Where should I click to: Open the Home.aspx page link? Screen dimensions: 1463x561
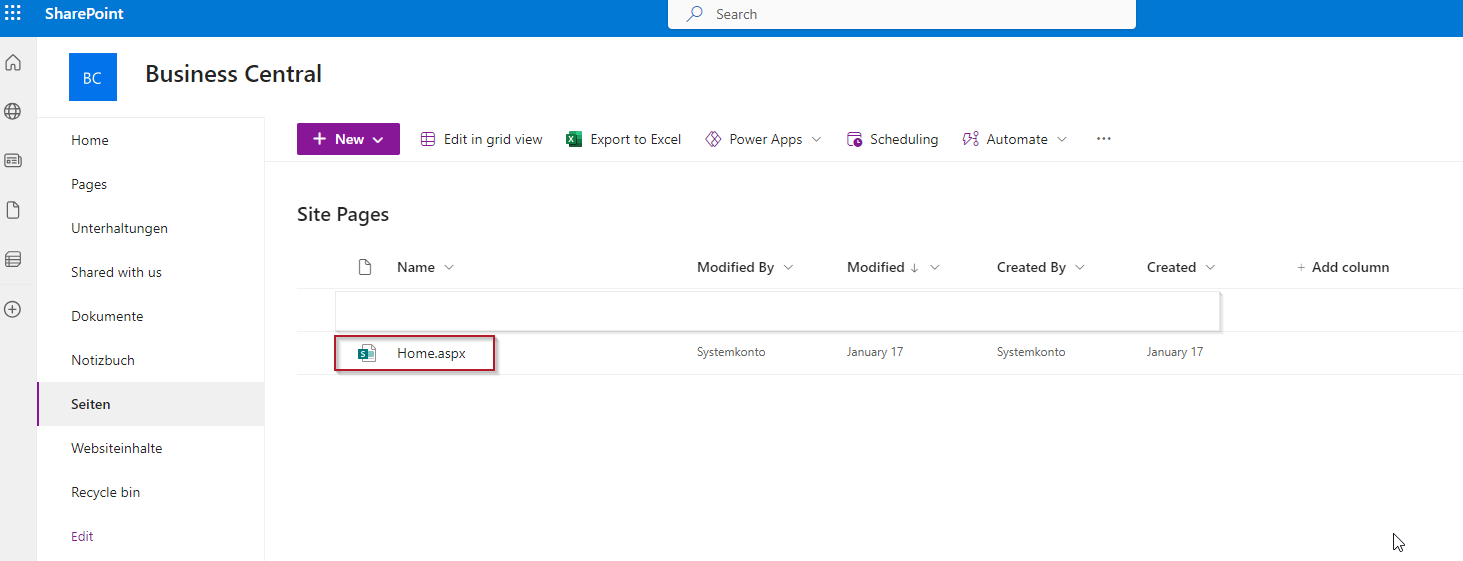431,353
